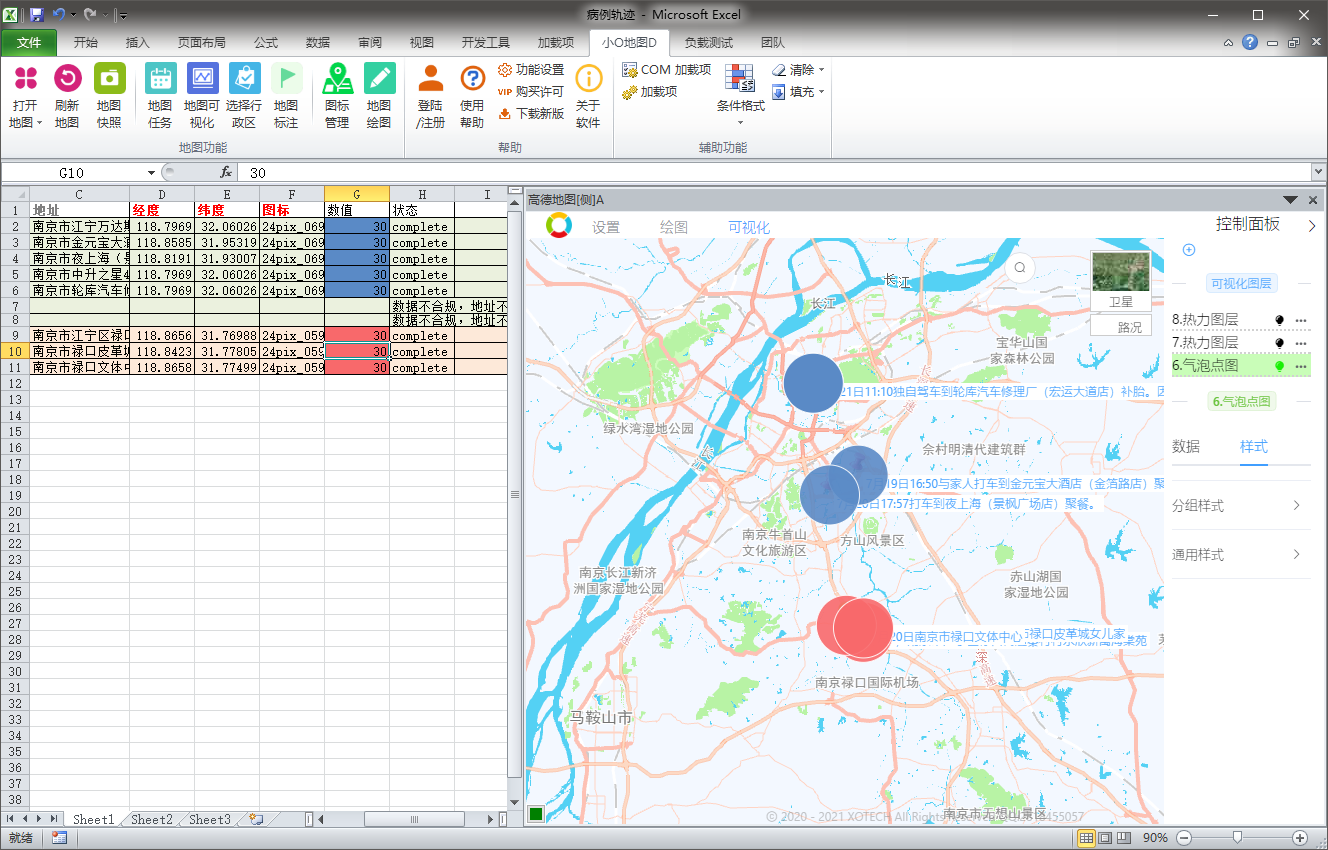The height and width of the screenshot is (850, 1328).
Task: Open 图标管理 icon manager
Action: [x=337, y=80]
